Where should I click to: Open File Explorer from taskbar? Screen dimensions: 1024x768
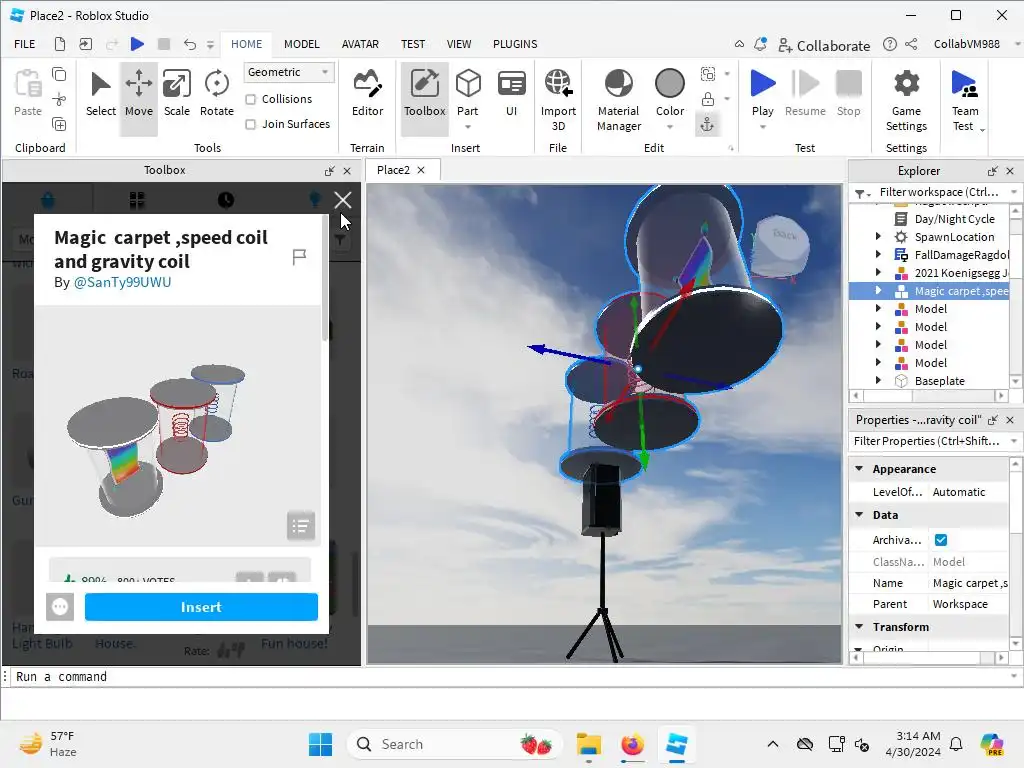tap(588, 744)
